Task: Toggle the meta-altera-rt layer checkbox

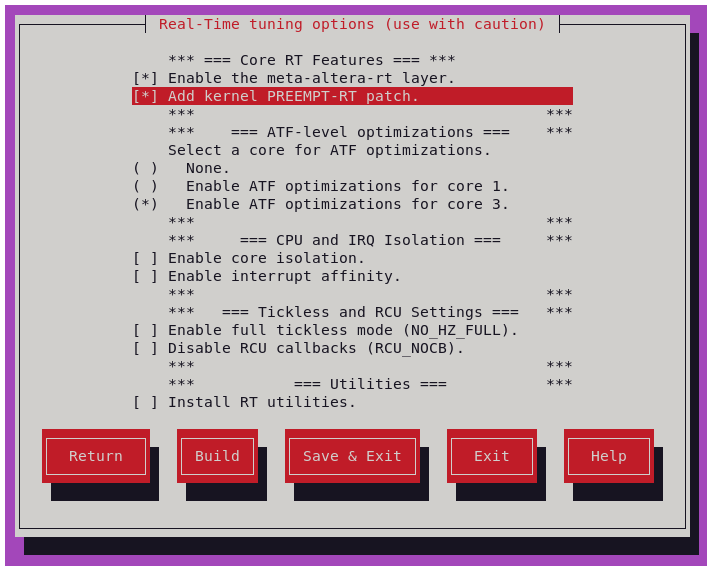Action: [145, 78]
